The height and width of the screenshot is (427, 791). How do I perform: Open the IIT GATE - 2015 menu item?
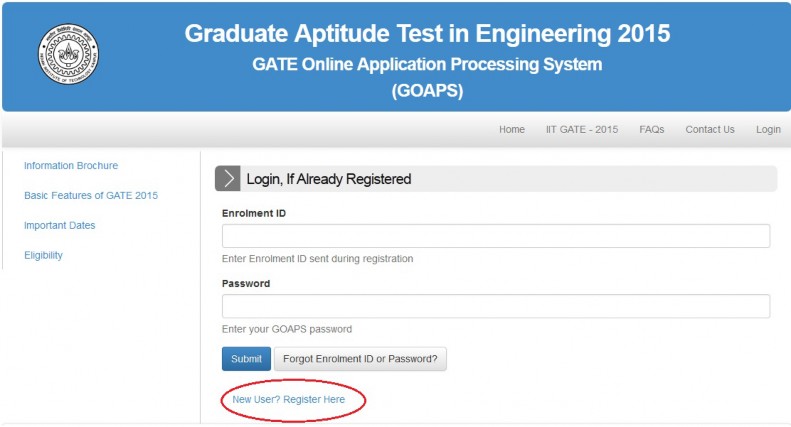click(582, 129)
